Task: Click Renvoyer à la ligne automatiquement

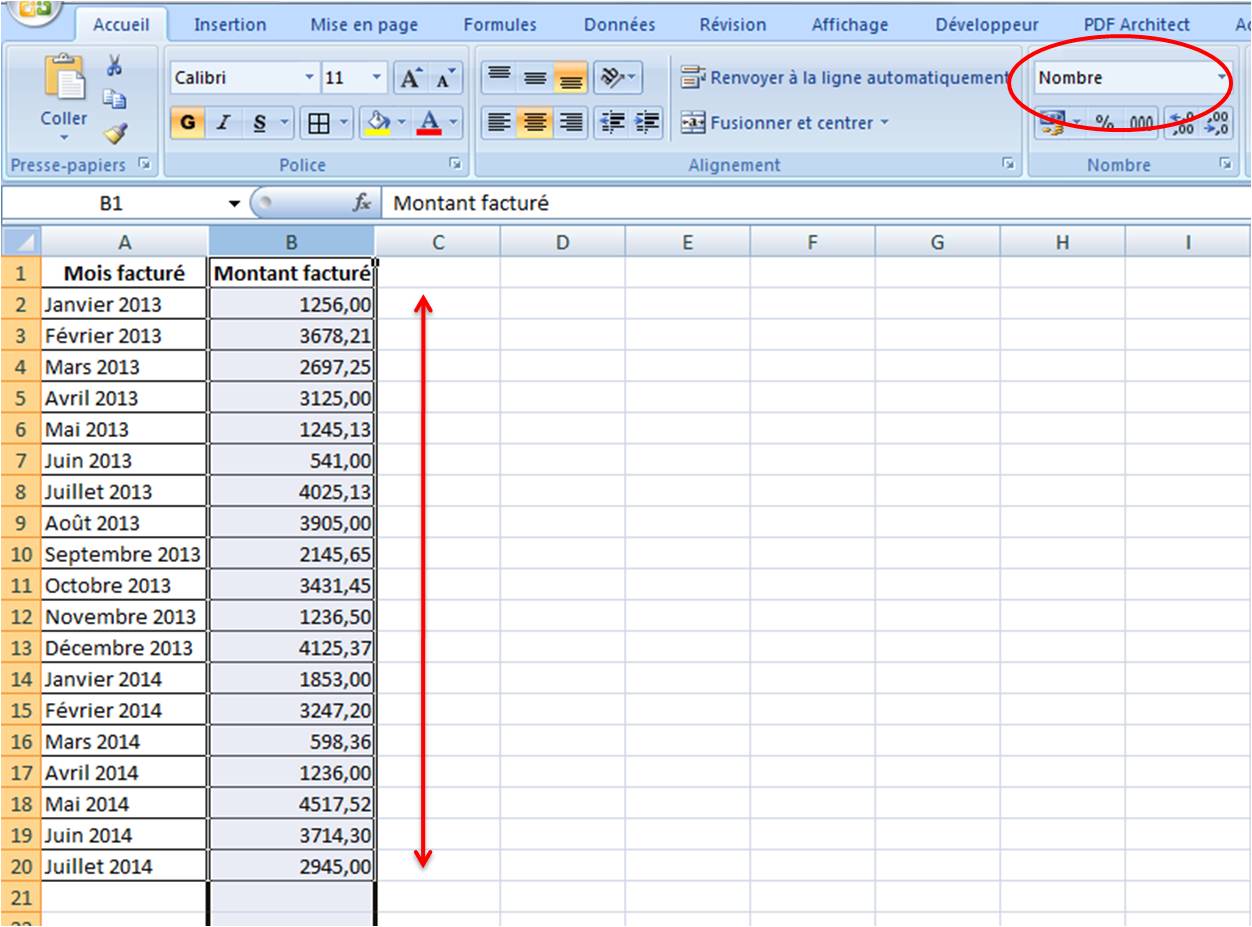Action: tap(845, 78)
